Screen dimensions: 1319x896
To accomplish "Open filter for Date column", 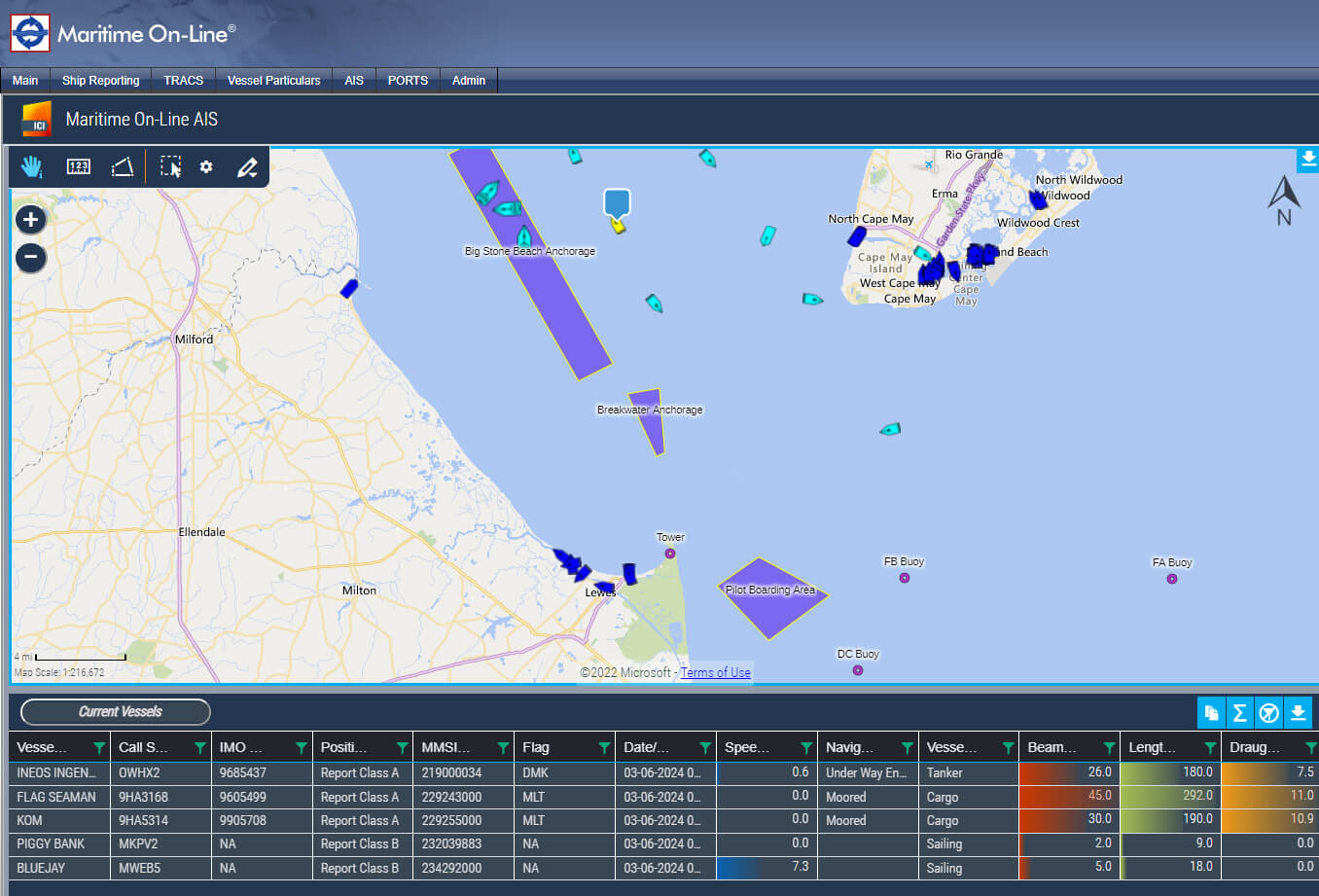I will 706,748.
